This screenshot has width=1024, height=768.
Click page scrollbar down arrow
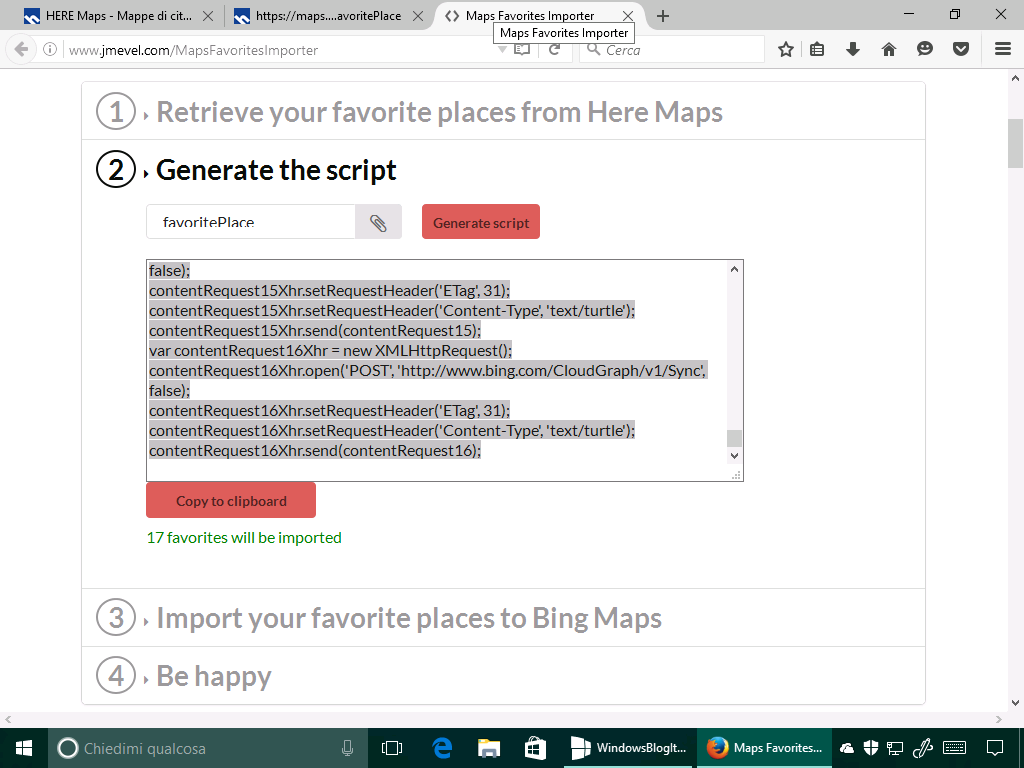[x=1016, y=703]
